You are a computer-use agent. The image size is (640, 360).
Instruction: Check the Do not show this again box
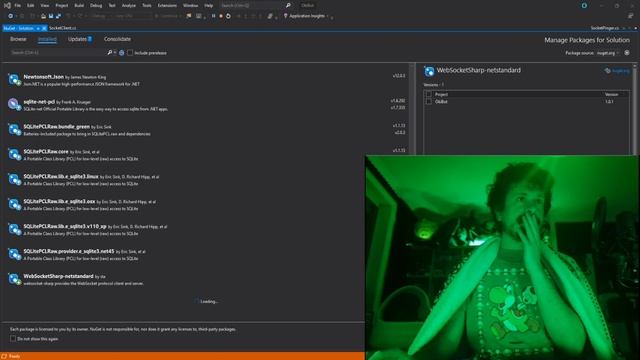point(13,339)
